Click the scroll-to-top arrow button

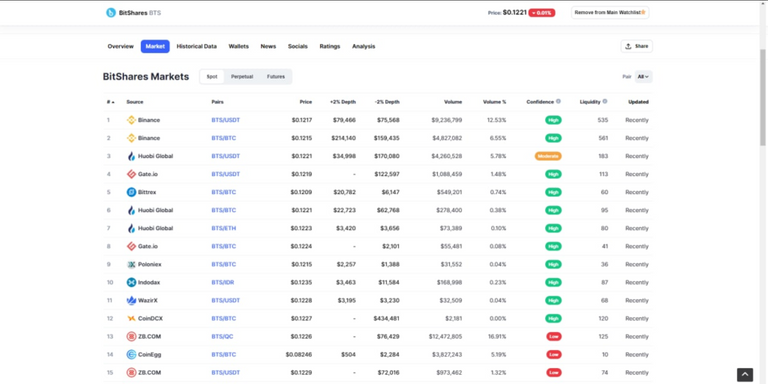click(745, 375)
